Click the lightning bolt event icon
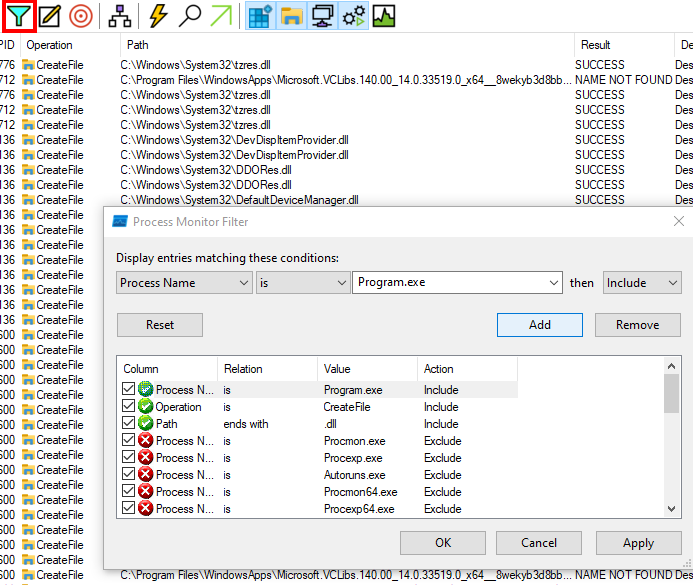The width and height of the screenshot is (693, 585). tap(158, 16)
